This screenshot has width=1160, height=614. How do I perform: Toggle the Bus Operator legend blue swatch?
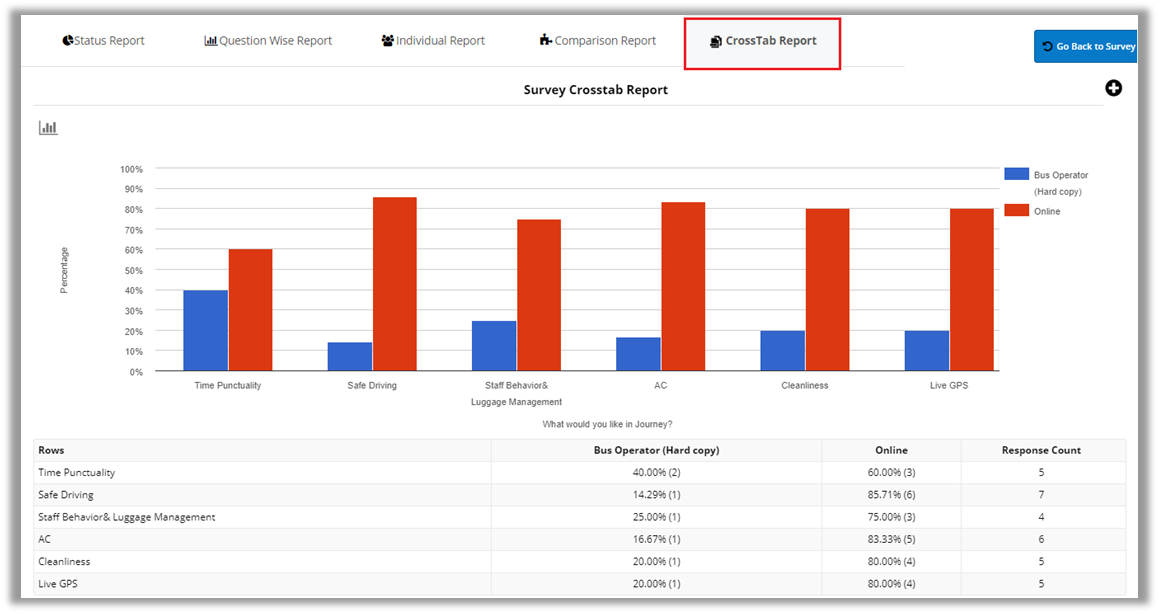coord(1016,174)
